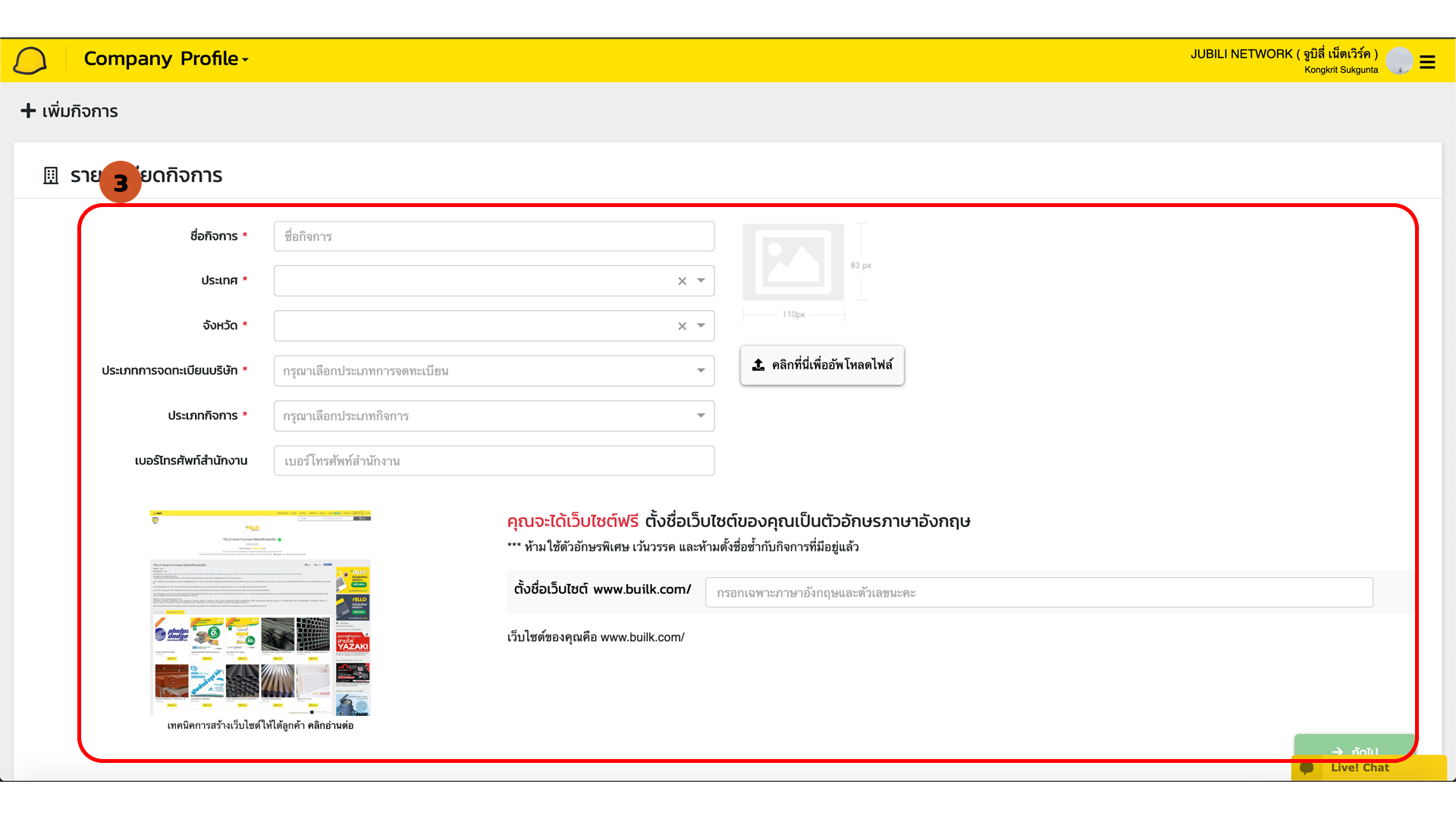
Task: Open the ประเภทกิจการ dropdown
Action: click(494, 416)
